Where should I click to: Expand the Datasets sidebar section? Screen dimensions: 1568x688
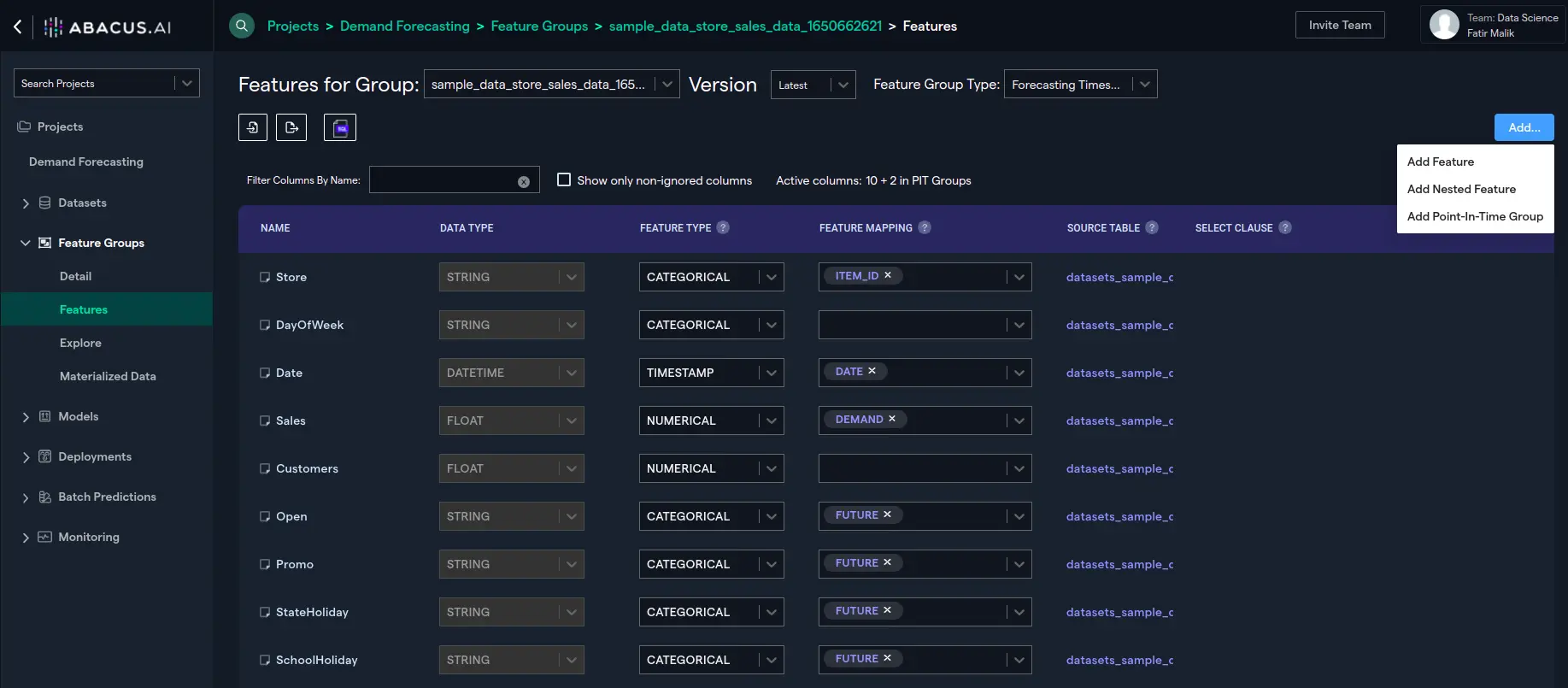(x=26, y=203)
